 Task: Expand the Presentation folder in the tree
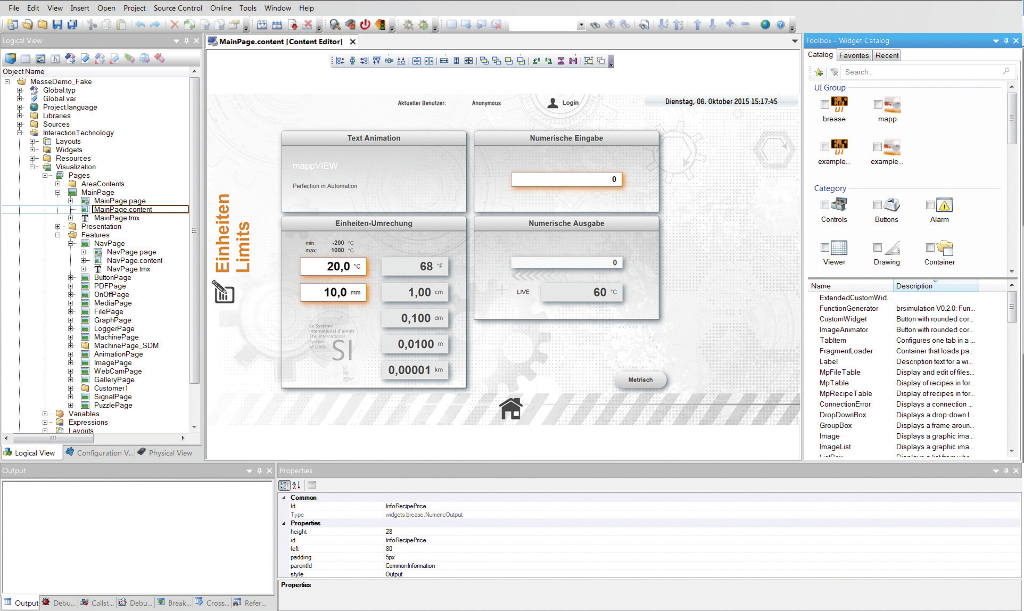(x=58, y=227)
